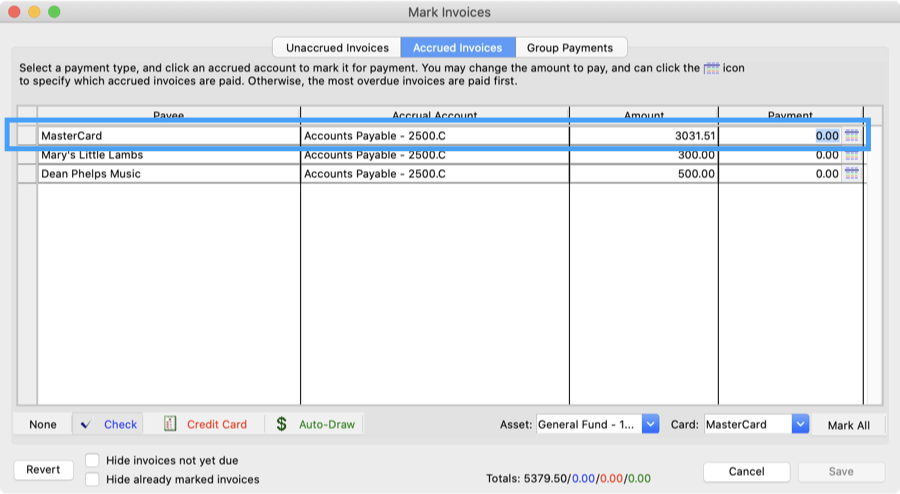Select the Check payment type
The width and height of the screenshot is (900, 494).
pos(108,424)
